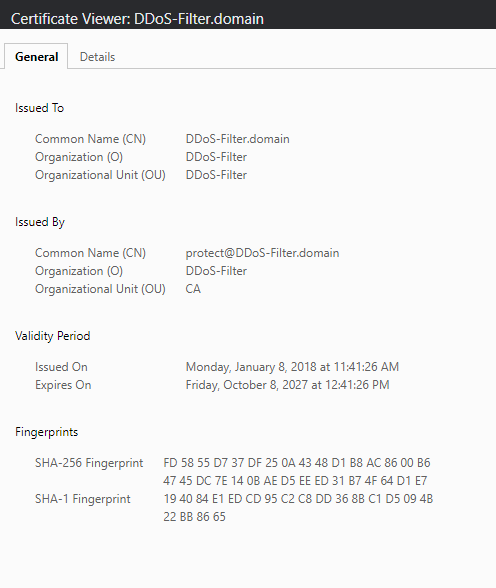Select issuer name protect@DDoS-Filter.domain

pyautogui.click(x=262, y=253)
